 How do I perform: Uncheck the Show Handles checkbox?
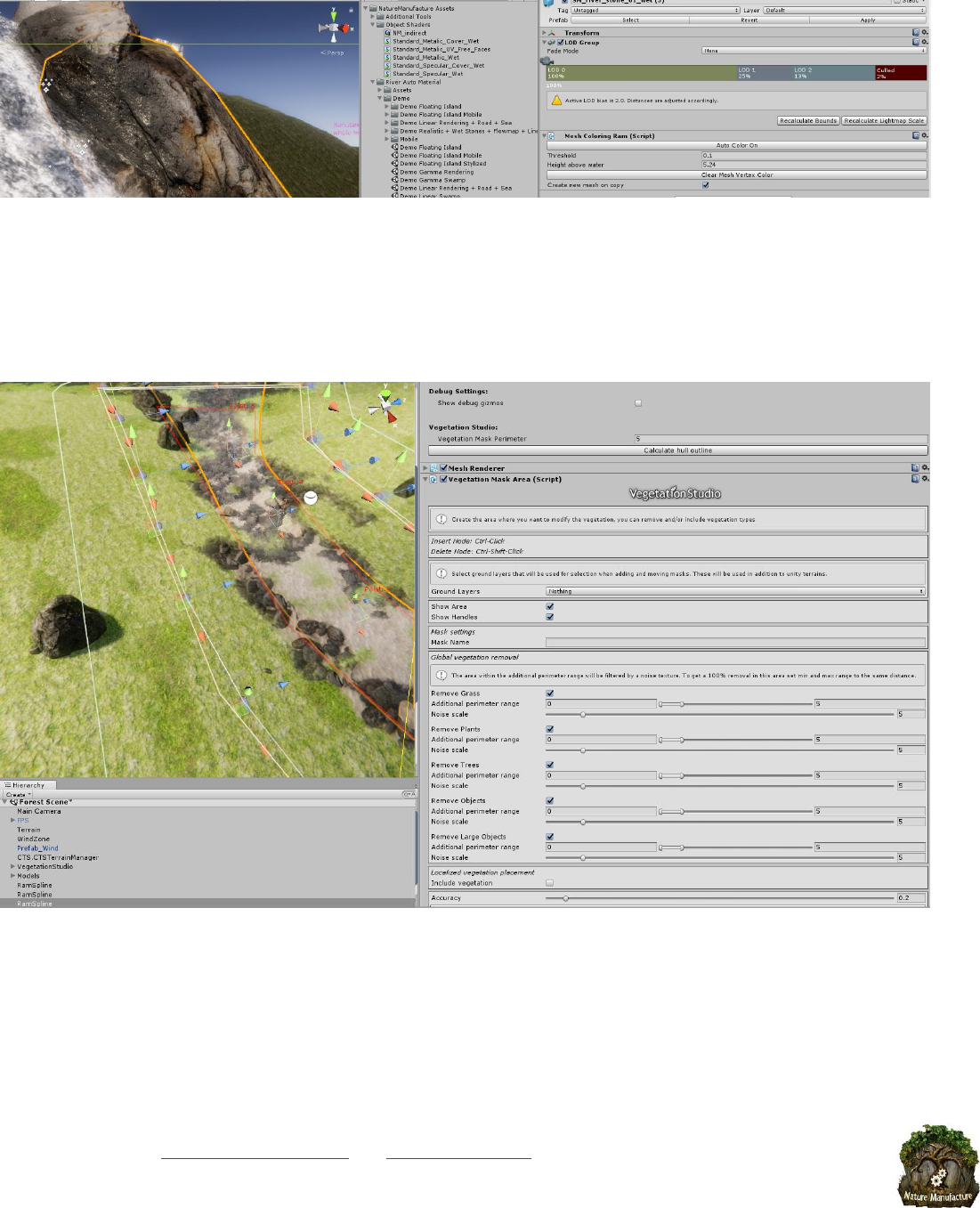[549, 616]
